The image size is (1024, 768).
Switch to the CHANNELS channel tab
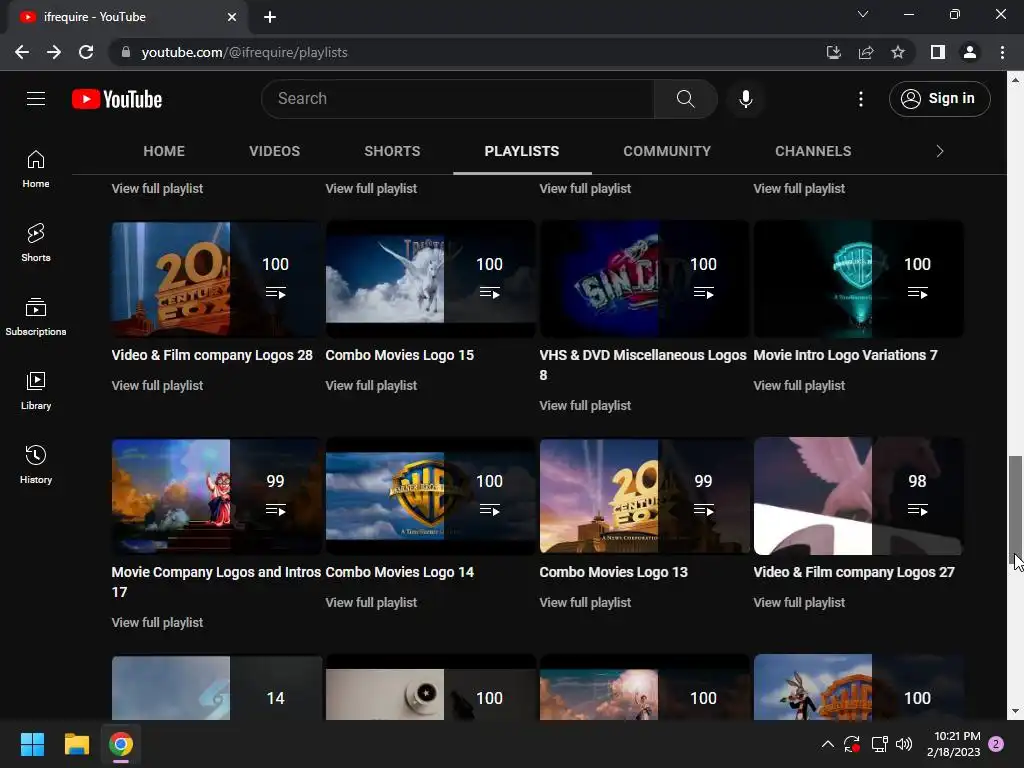click(x=813, y=151)
